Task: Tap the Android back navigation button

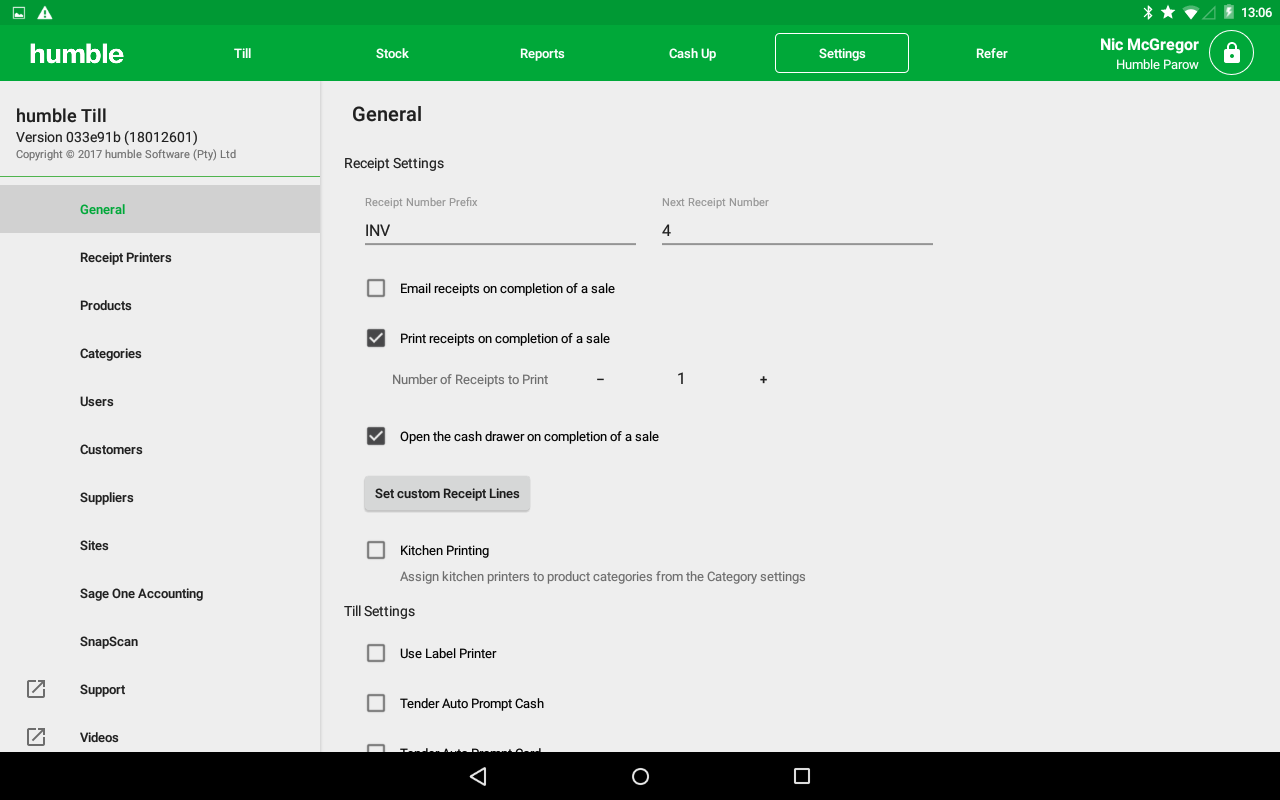Action: pos(478,776)
